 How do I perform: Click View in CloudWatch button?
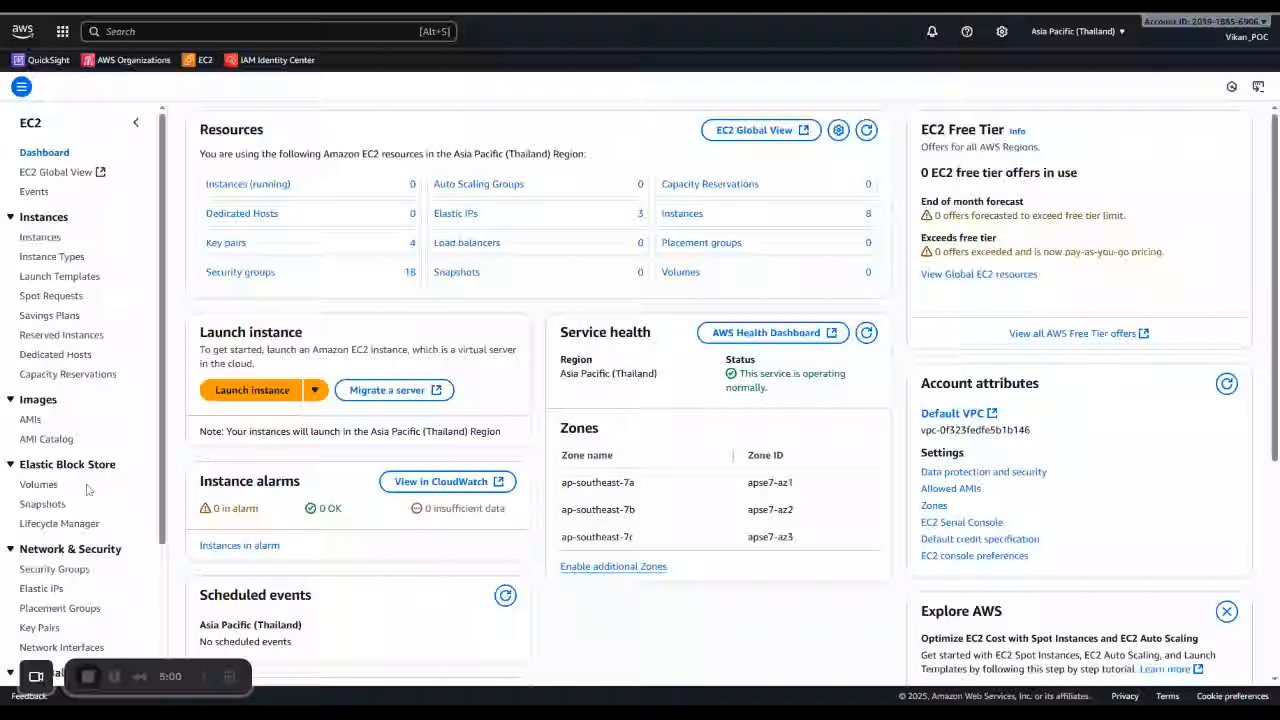448,482
